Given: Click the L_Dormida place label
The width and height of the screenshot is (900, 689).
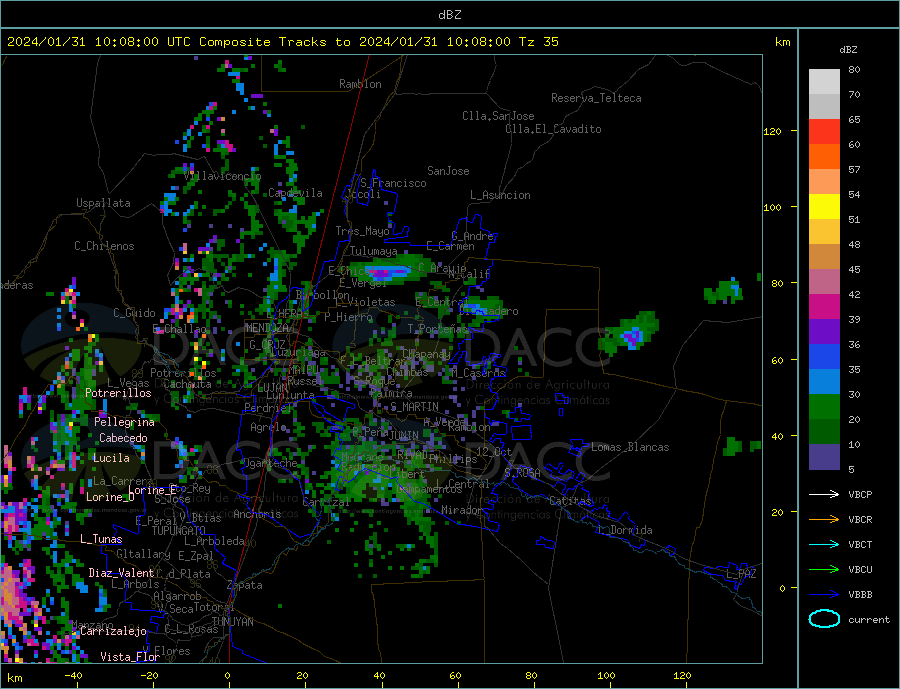Looking at the screenshot, I should point(625,530).
